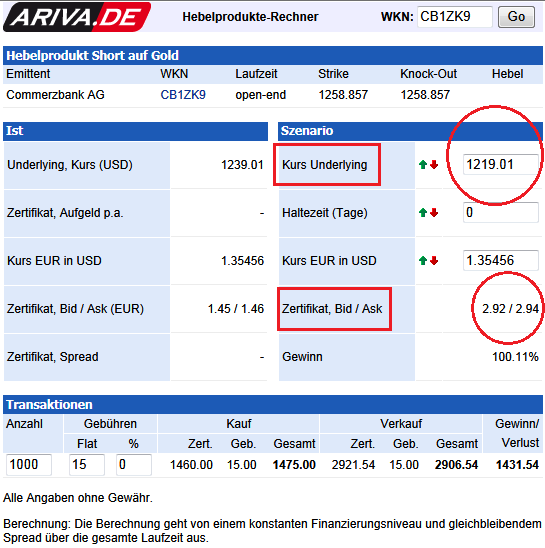This screenshot has height=548, width=545.
Task: Select scenario Bid / Ask 2.92 / 2.94
Action: 510,309
